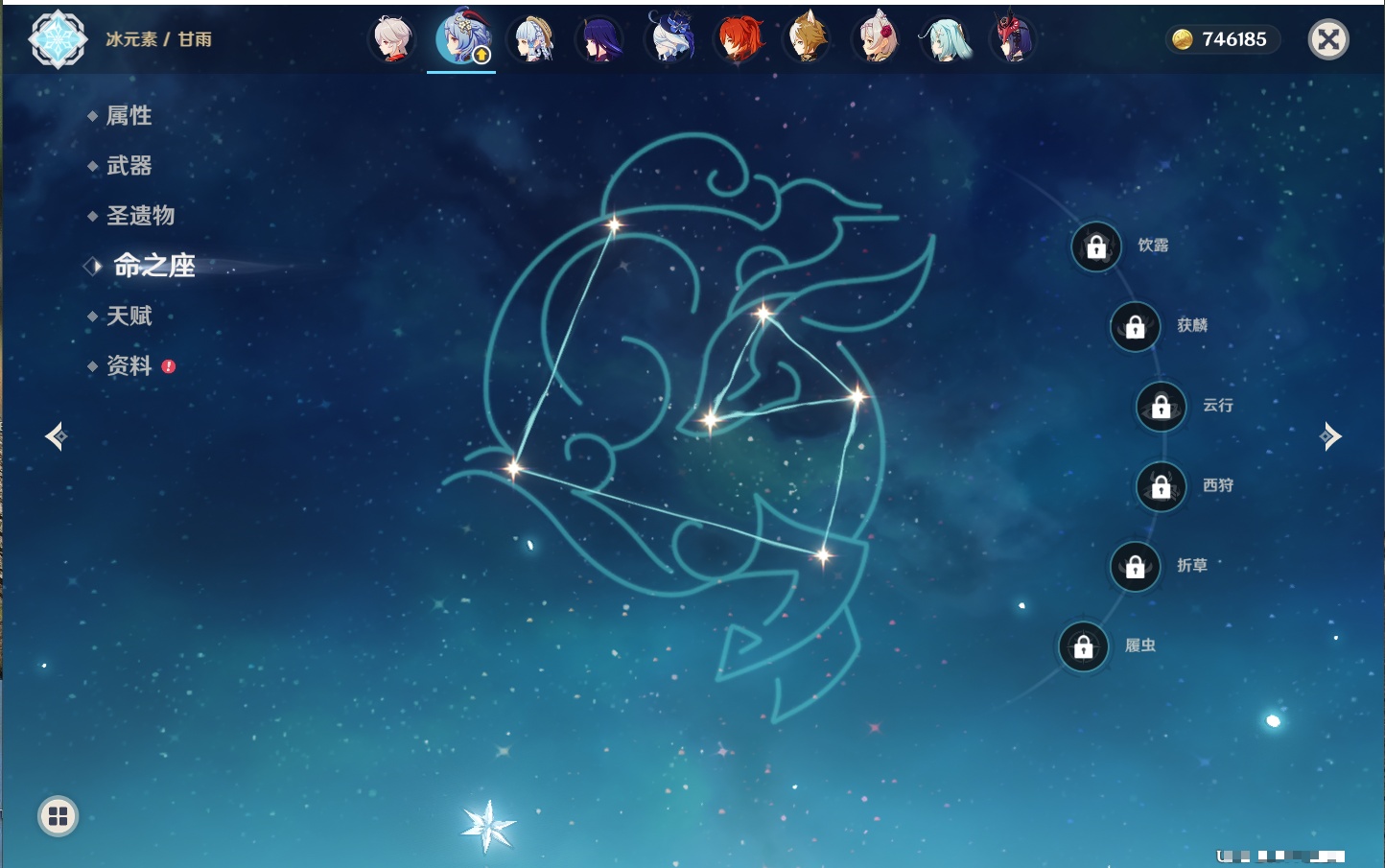The image size is (1385, 868).
Task: Select Furina's avatar with blue hat
Action: (670, 37)
